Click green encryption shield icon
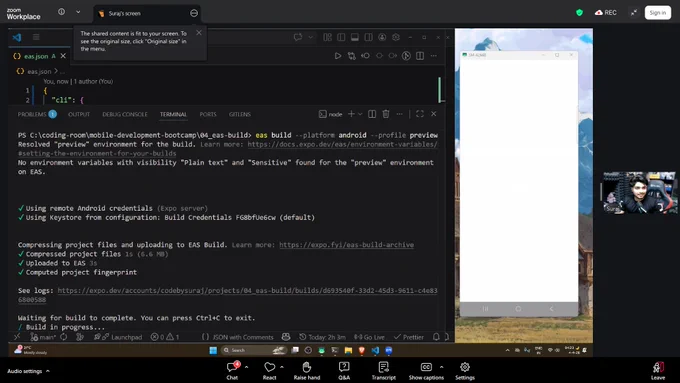The width and height of the screenshot is (680, 383). (x=579, y=13)
